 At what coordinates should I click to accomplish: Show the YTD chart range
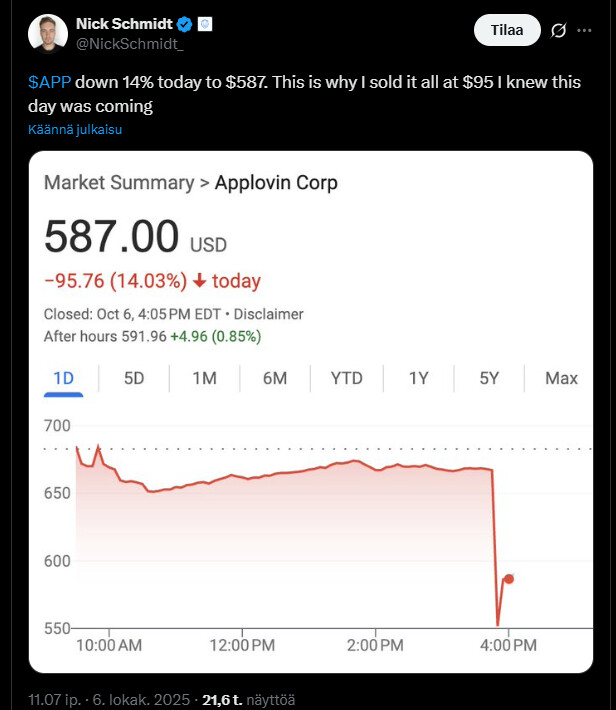click(x=347, y=378)
